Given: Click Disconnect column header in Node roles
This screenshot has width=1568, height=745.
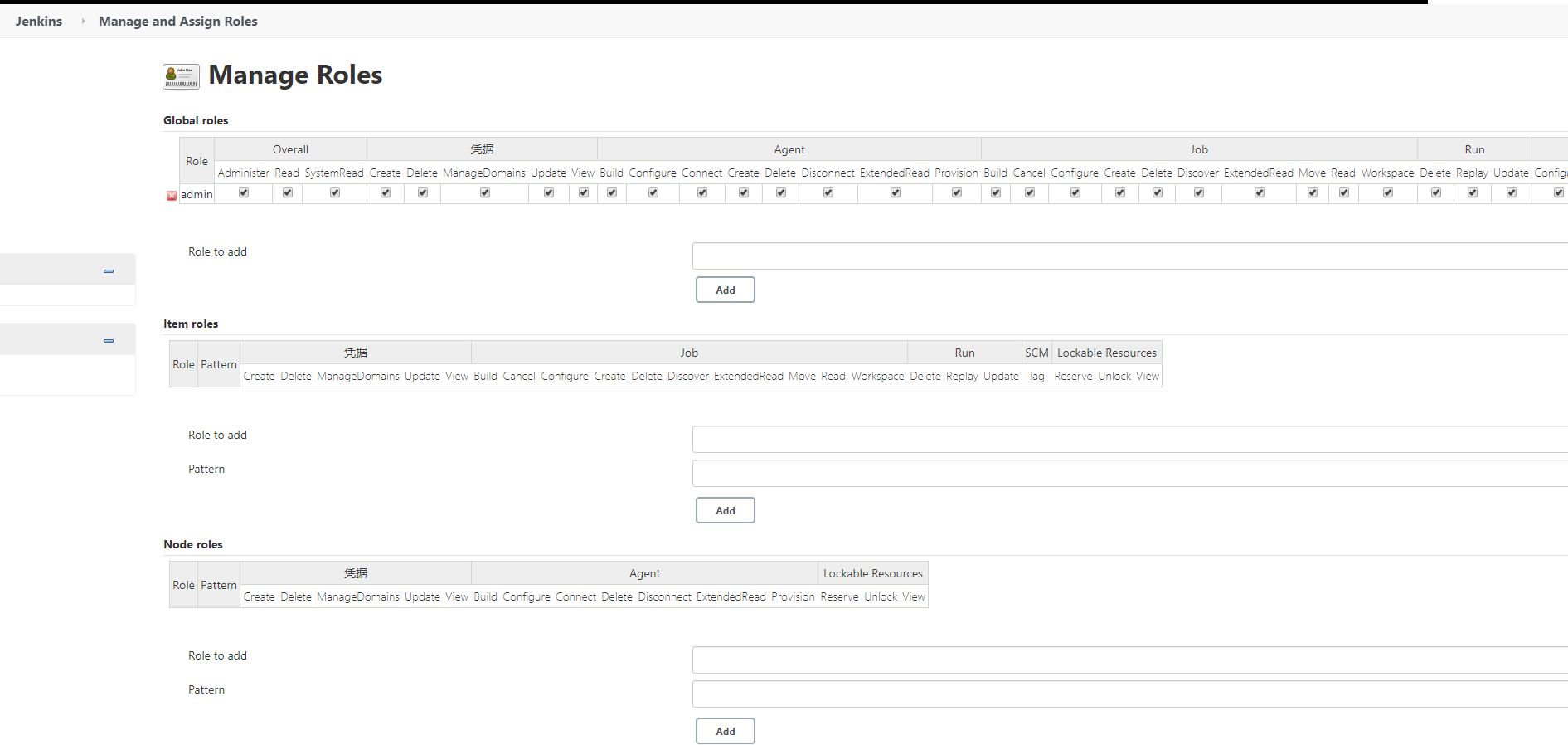Looking at the screenshot, I should pos(664,596).
